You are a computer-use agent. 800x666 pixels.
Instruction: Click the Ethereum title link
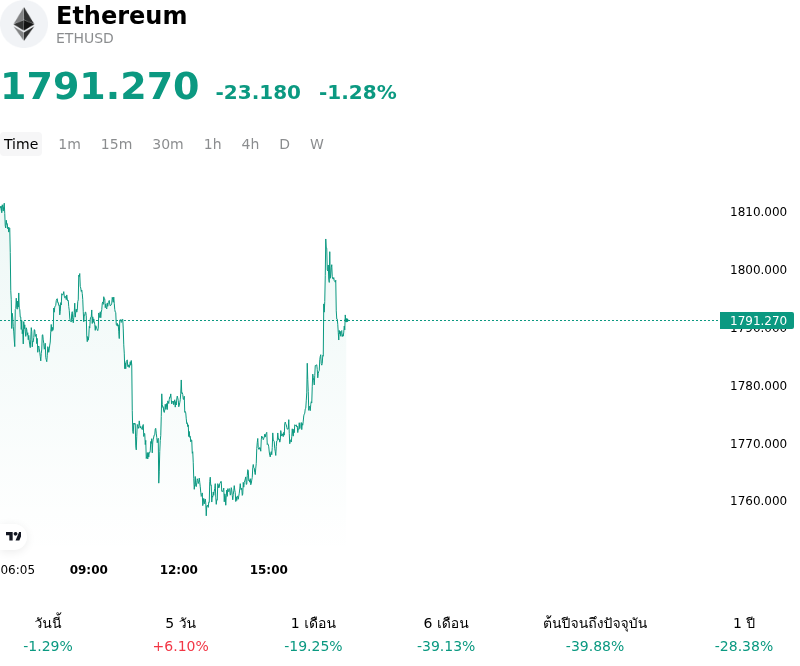pyautogui.click(x=121, y=15)
